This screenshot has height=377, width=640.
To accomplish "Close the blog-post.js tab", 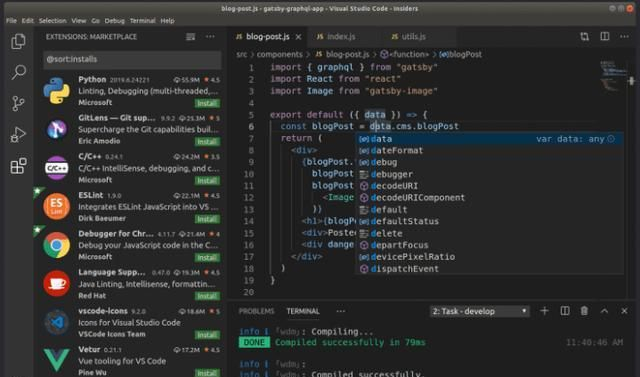I will click(298, 37).
